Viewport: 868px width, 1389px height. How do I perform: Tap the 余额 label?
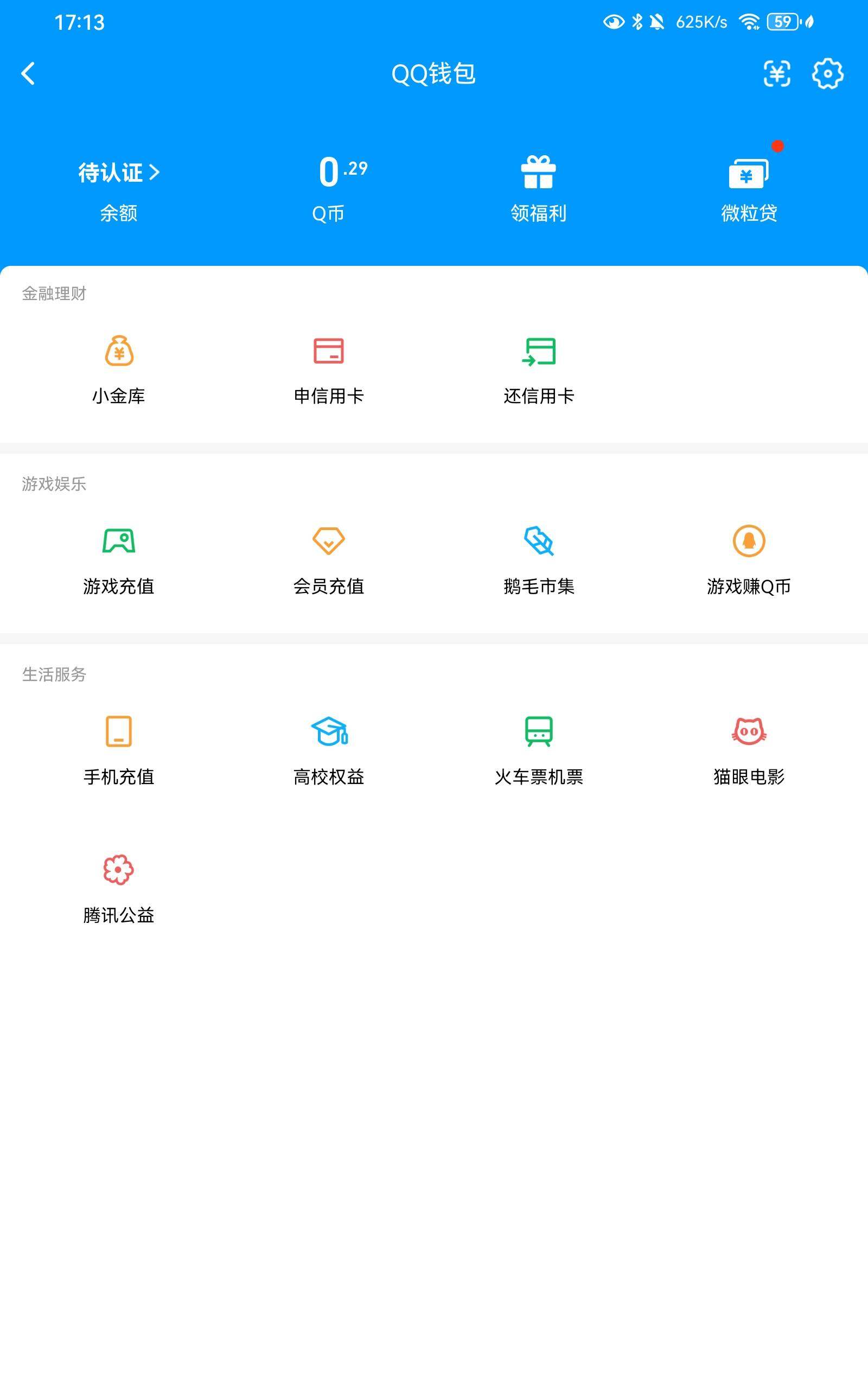(x=119, y=213)
